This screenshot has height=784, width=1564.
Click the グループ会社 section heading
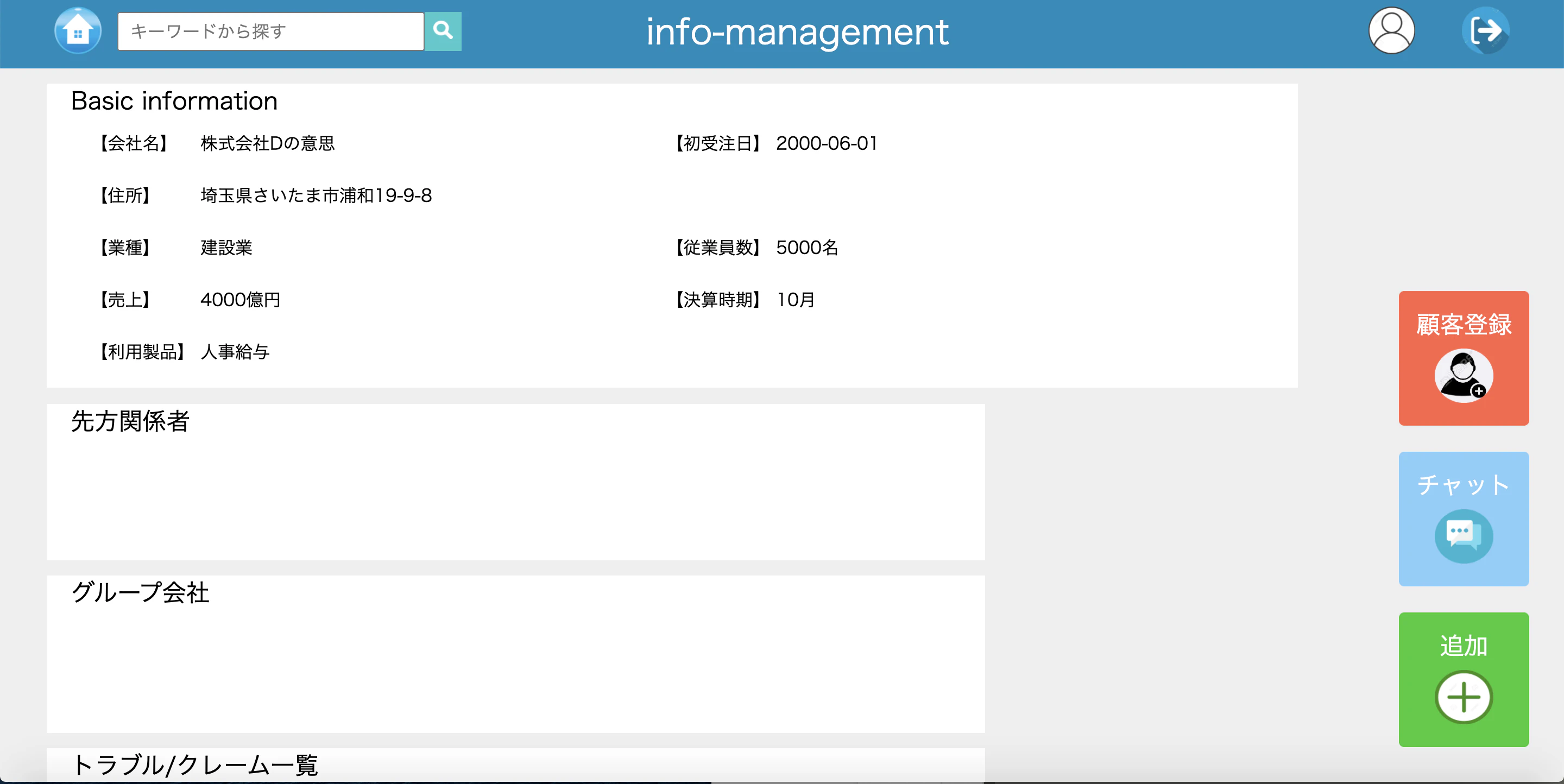click(140, 592)
